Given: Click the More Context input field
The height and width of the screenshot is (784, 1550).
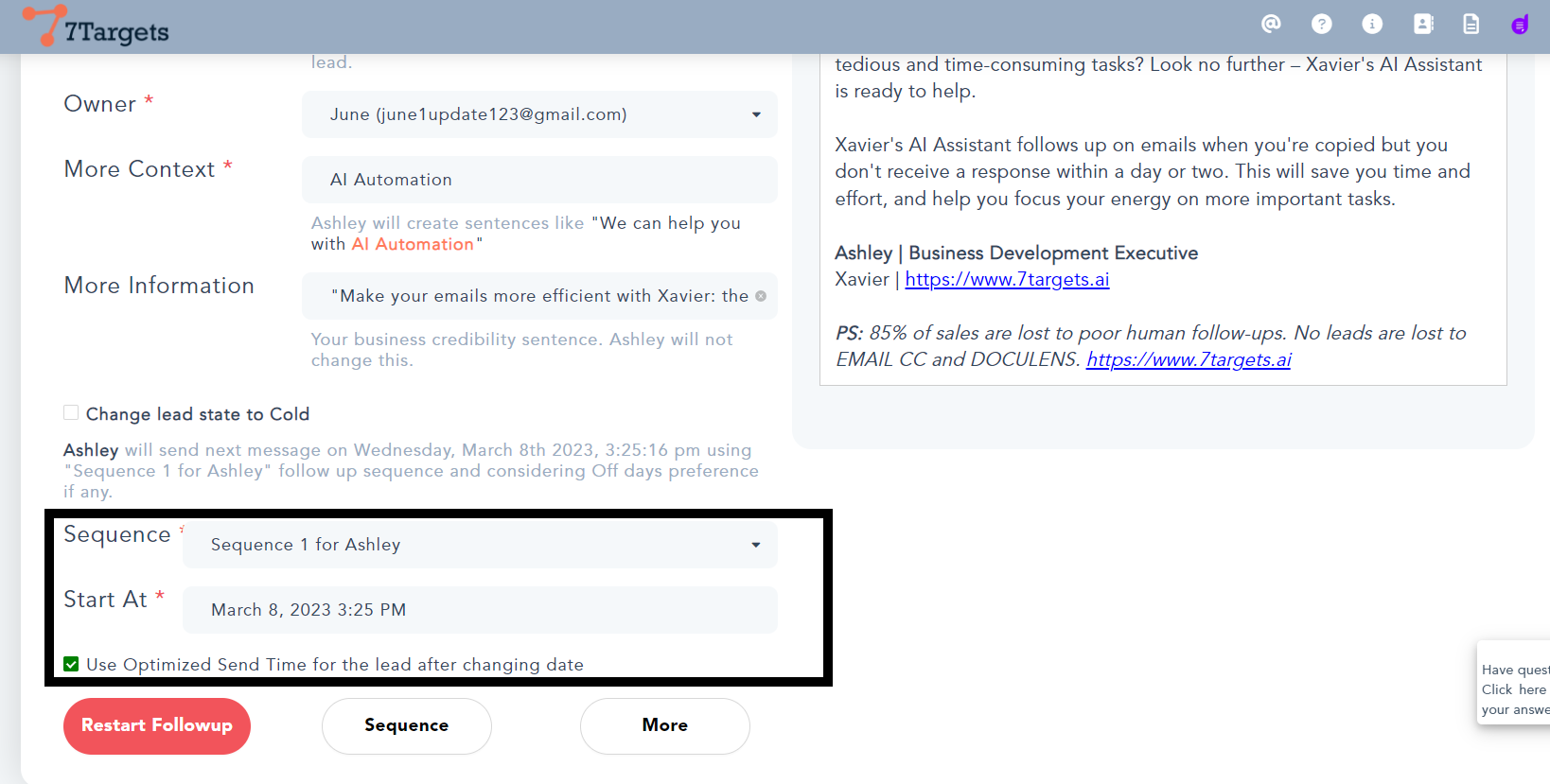Looking at the screenshot, I should 539,180.
